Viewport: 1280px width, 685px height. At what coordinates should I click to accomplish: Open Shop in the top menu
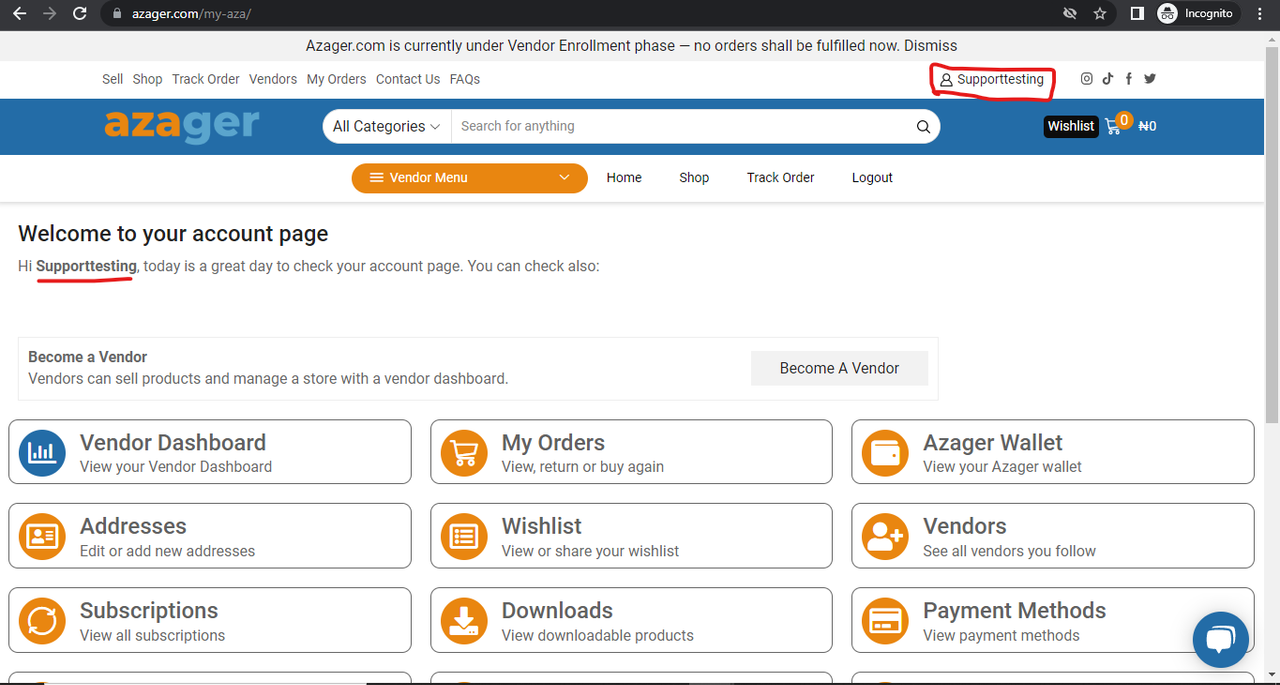pos(148,79)
